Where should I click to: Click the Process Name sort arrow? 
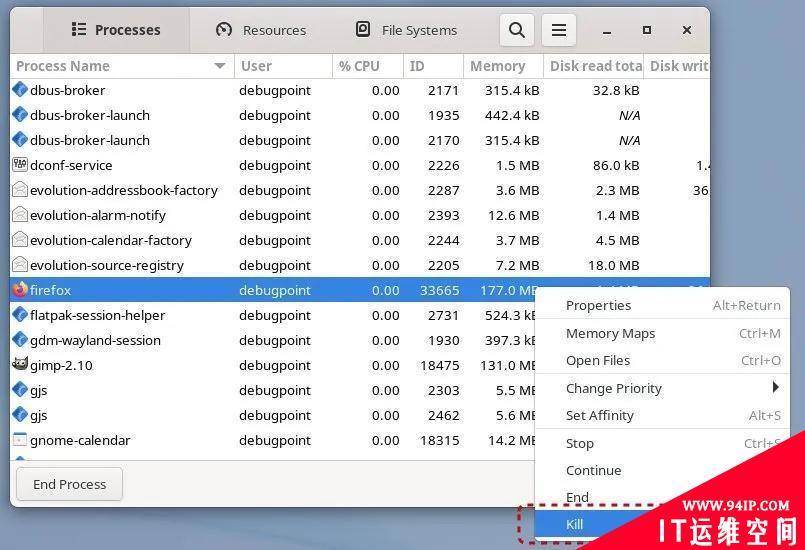point(220,66)
